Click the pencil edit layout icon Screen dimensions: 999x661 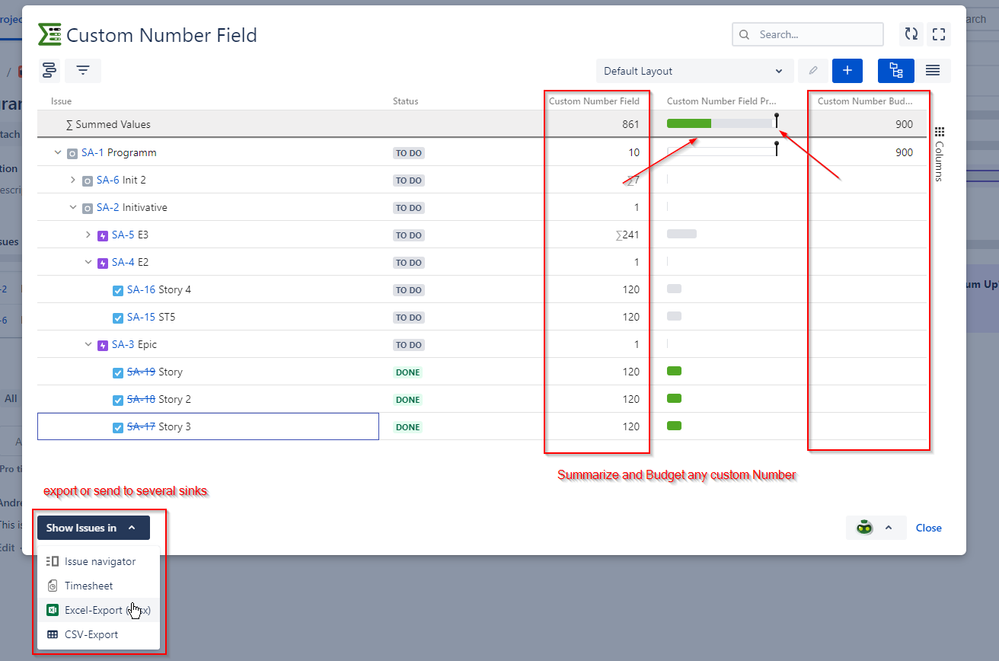pos(813,71)
